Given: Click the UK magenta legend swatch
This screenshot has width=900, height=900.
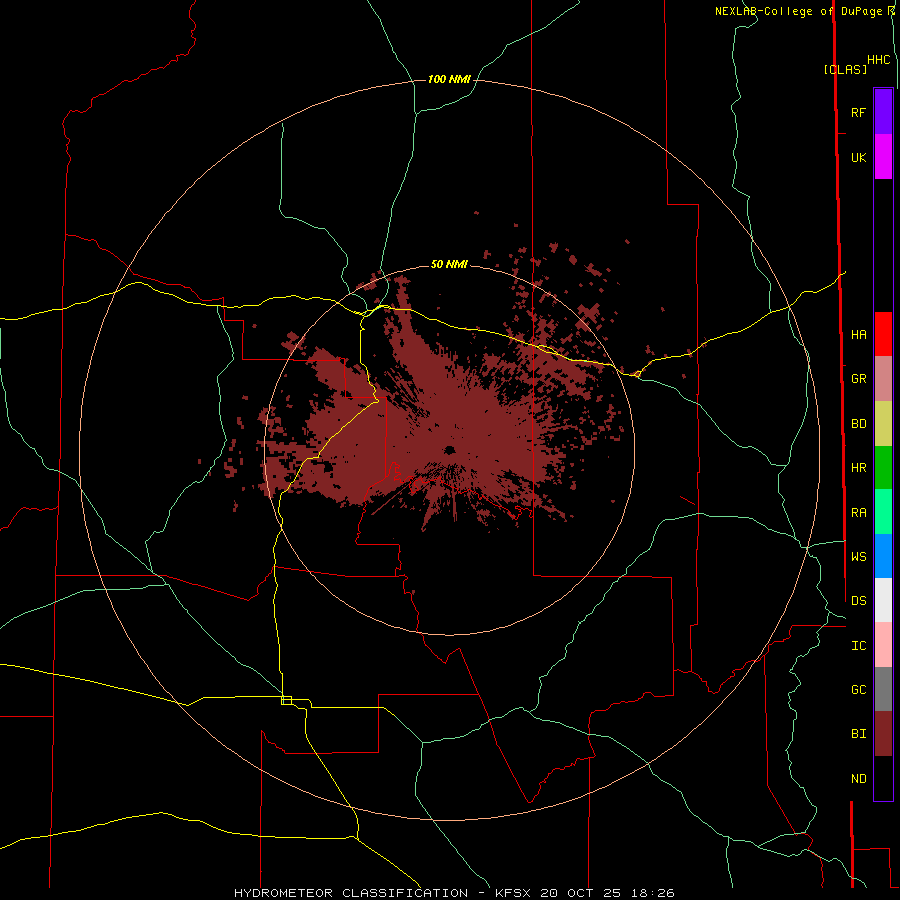Looking at the screenshot, I should [883, 157].
